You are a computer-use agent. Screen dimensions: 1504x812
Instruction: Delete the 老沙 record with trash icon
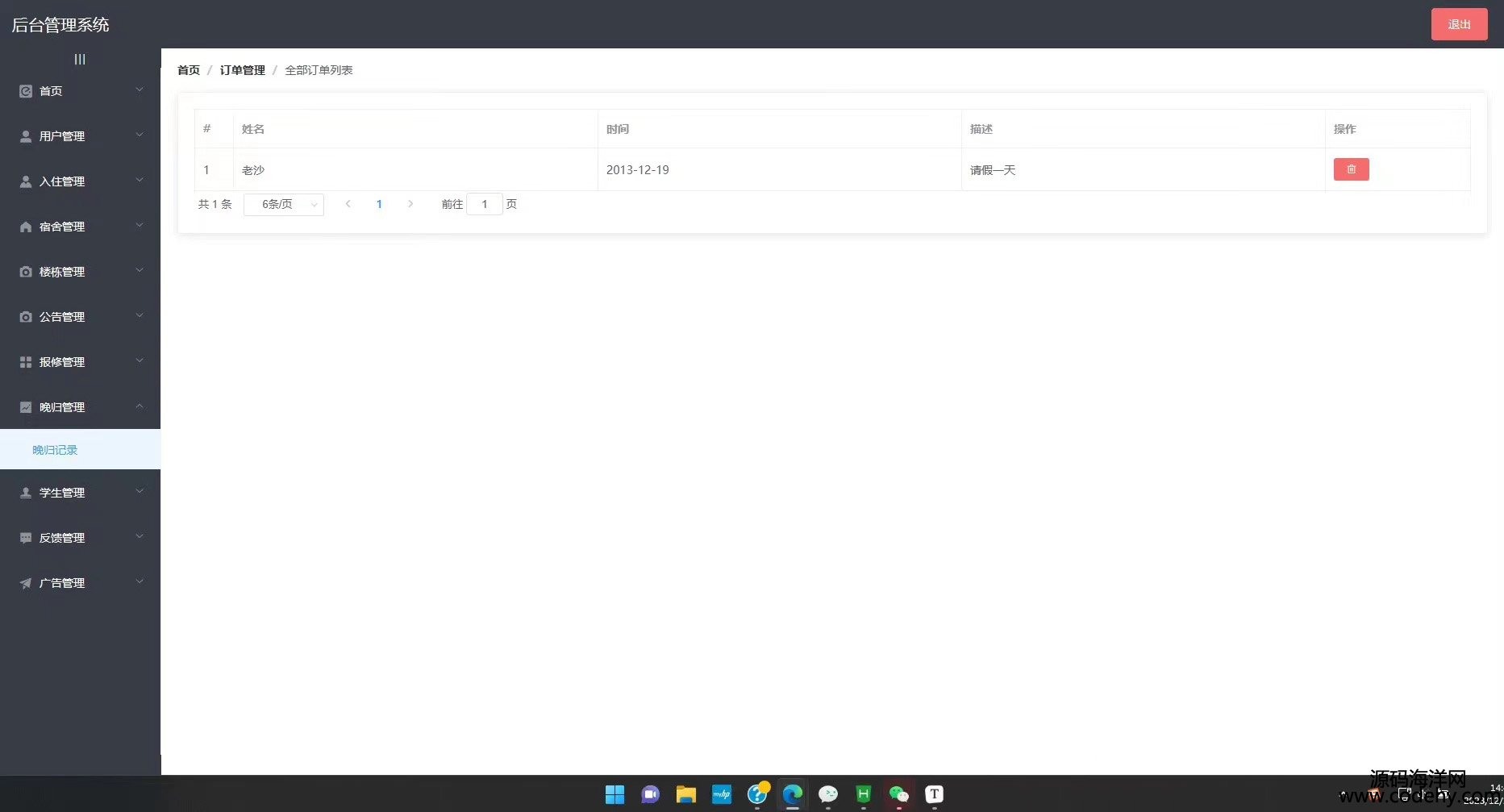tap(1351, 169)
